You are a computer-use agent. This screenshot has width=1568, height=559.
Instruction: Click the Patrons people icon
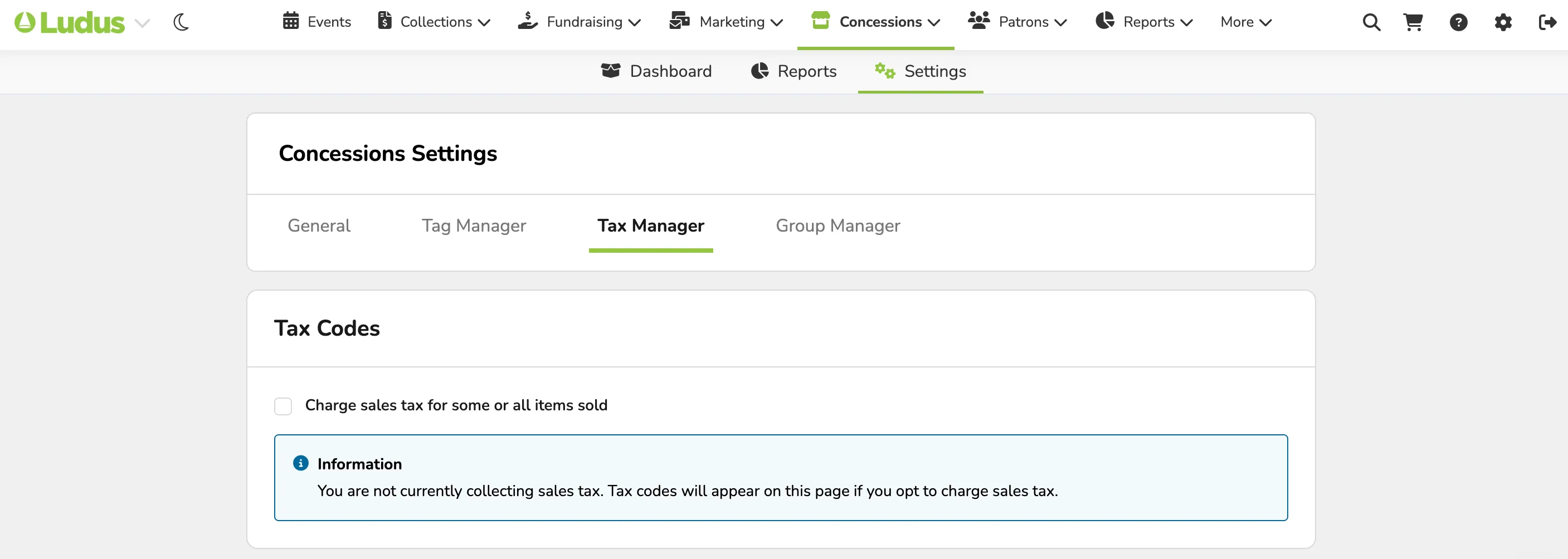[x=979, y=21]
